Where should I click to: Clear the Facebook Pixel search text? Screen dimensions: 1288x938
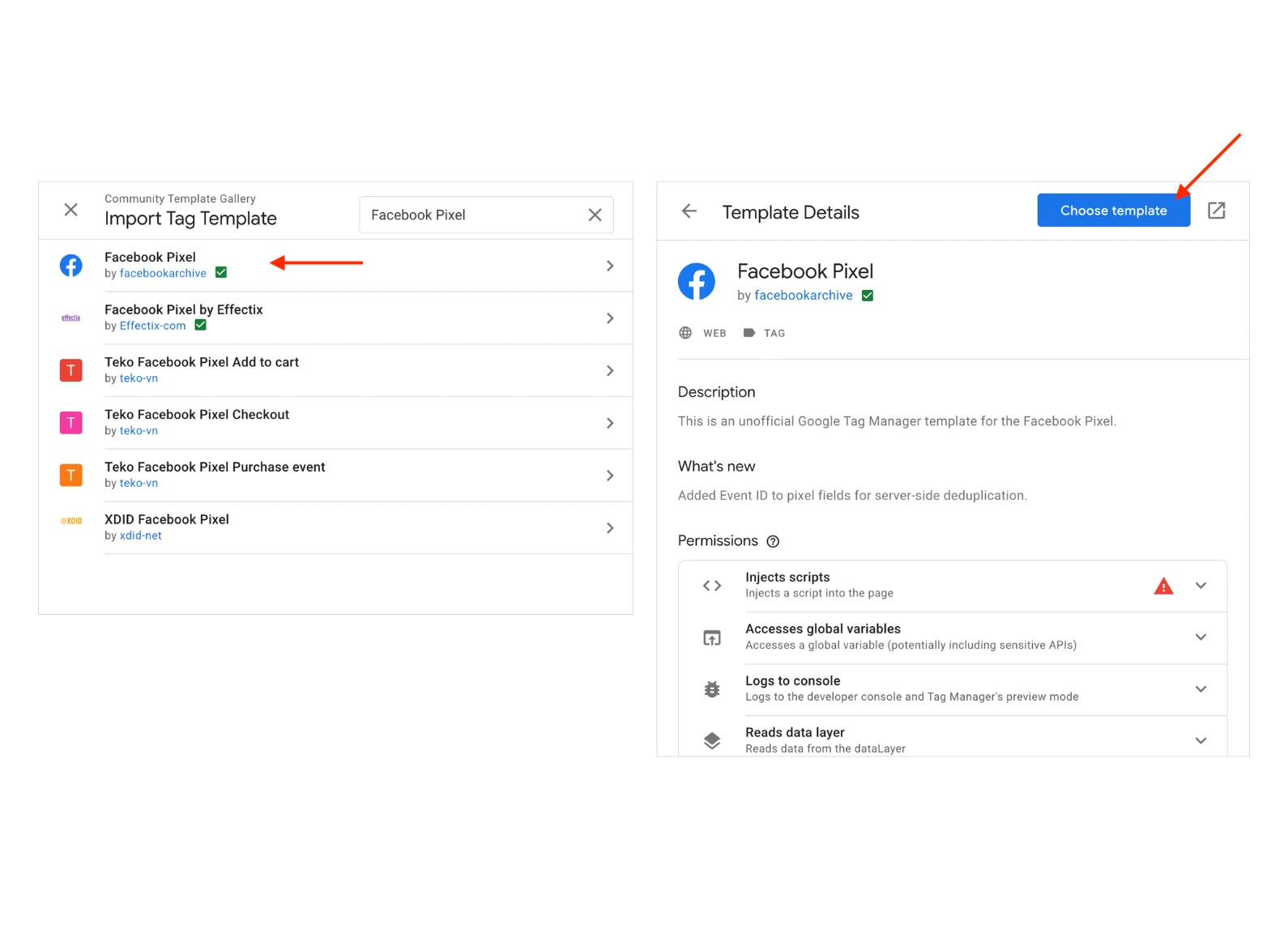tap(595, 215)
